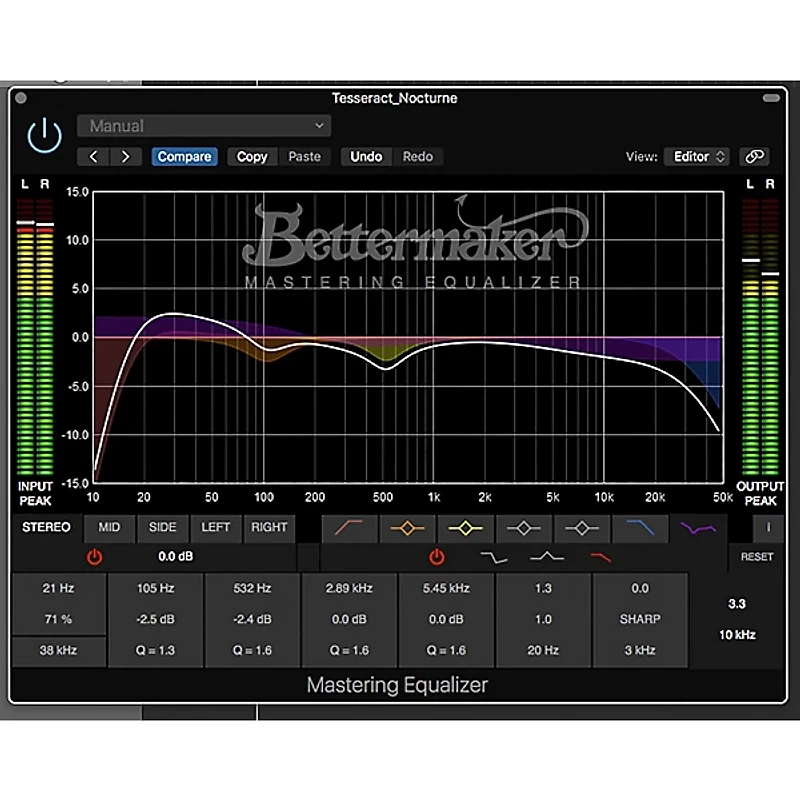
Task: Choose the low shelf filter shape icon
Action: pyautogui.click(x=494, y=557)
